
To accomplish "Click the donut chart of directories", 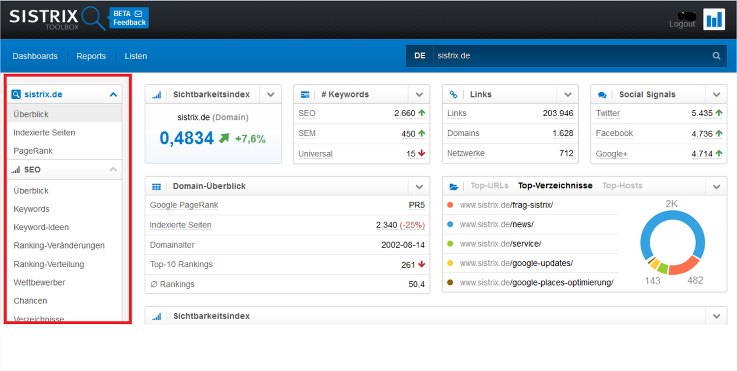I will (673, 243).
